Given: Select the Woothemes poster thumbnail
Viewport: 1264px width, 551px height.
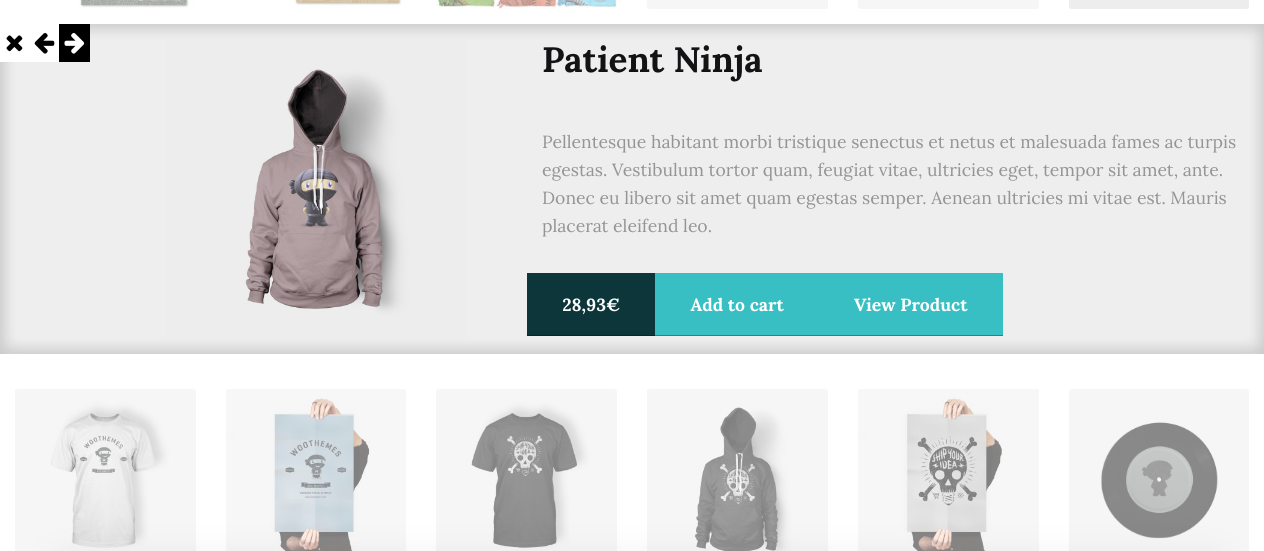Looking at the screenshot, I should click(x=316, y=470).
